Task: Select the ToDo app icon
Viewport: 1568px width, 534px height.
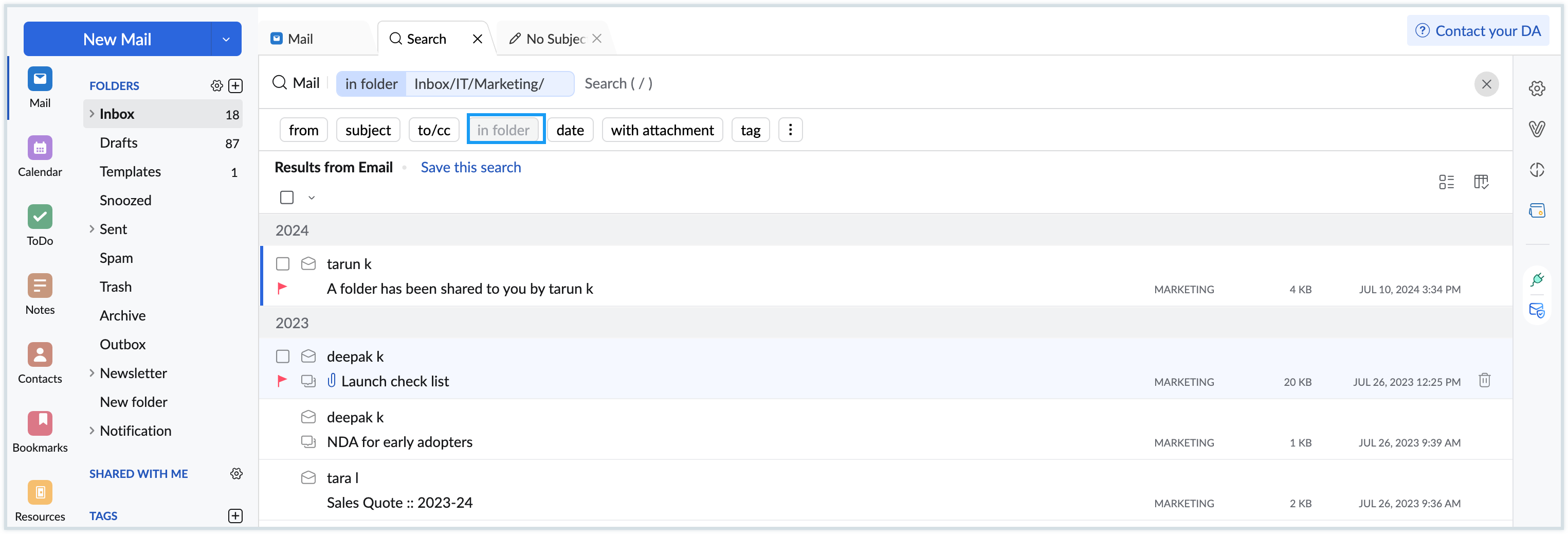Action: (39, 225)
